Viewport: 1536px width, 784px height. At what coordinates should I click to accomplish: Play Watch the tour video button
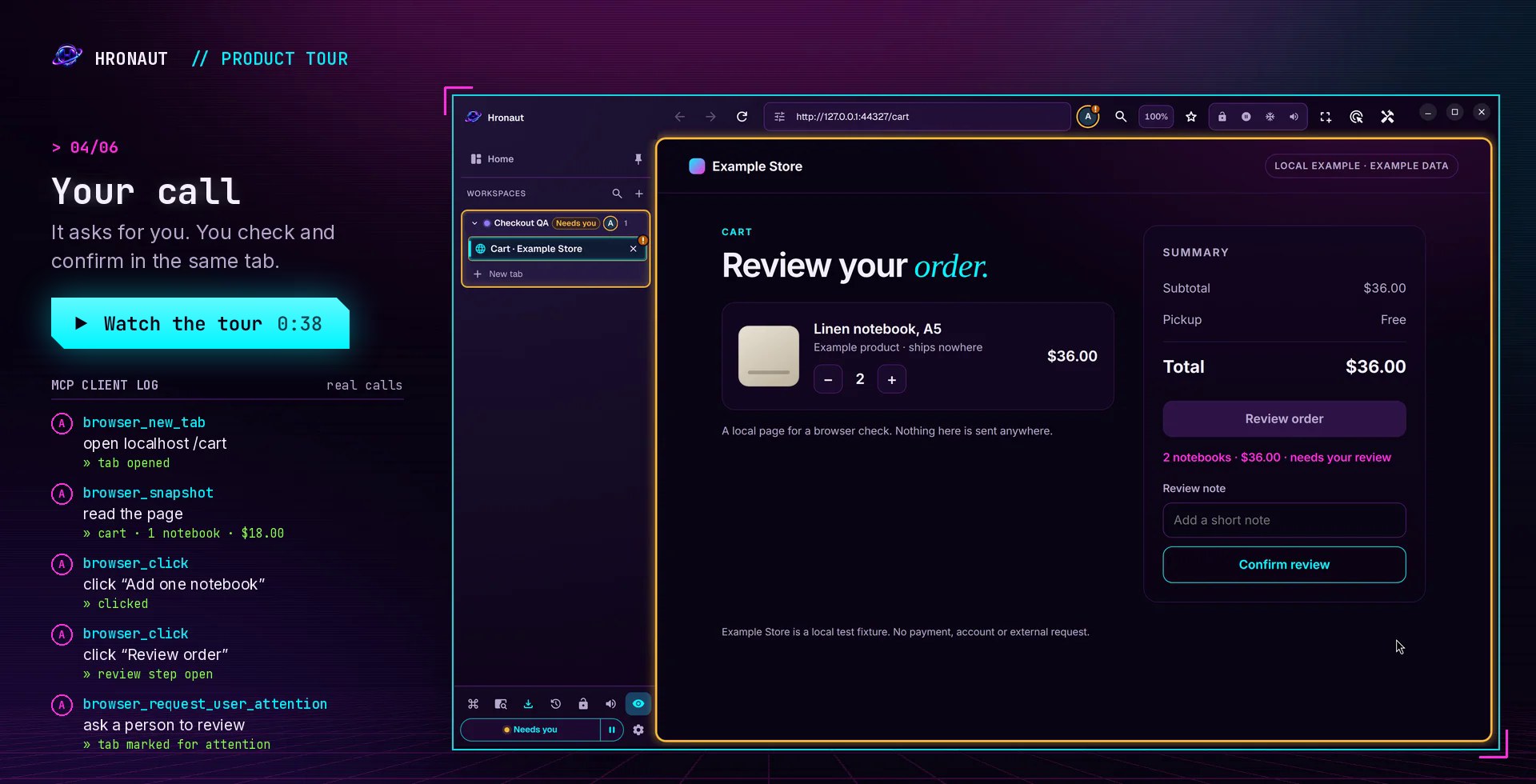[200, 323]
